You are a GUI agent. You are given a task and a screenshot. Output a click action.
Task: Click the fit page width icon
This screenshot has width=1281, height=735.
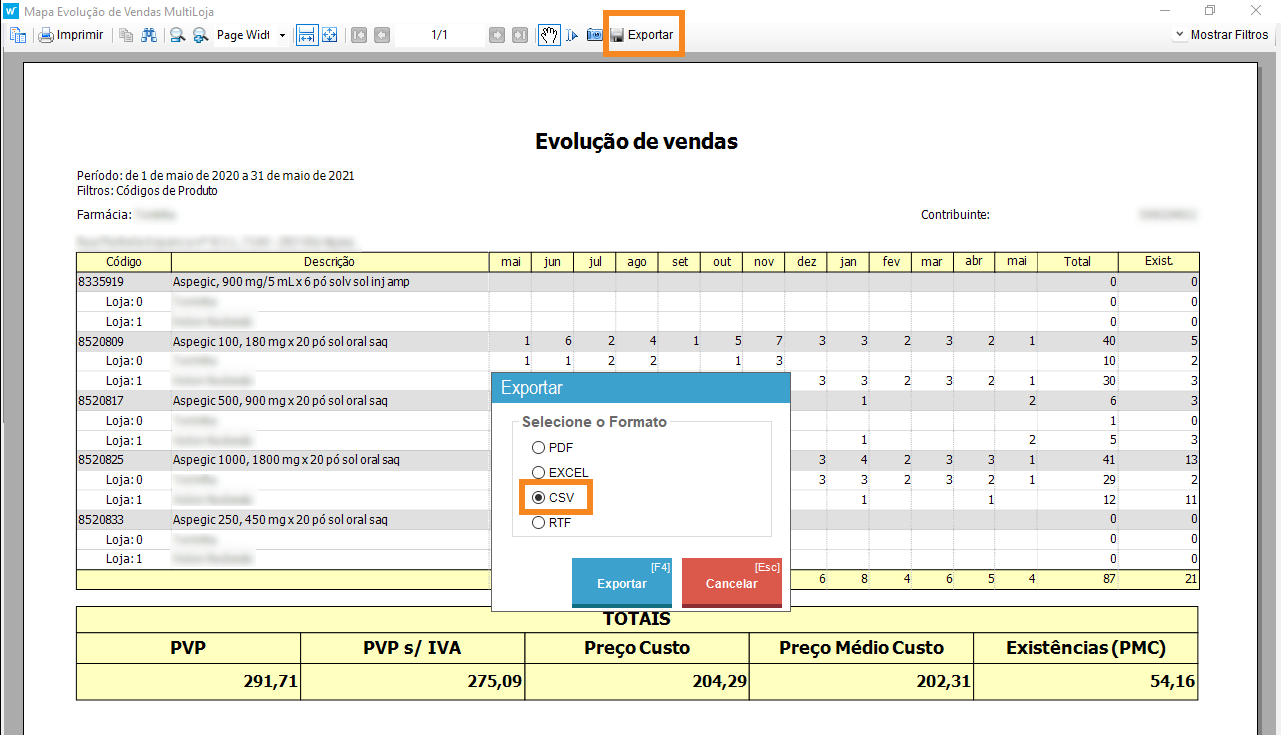(306, 35)
